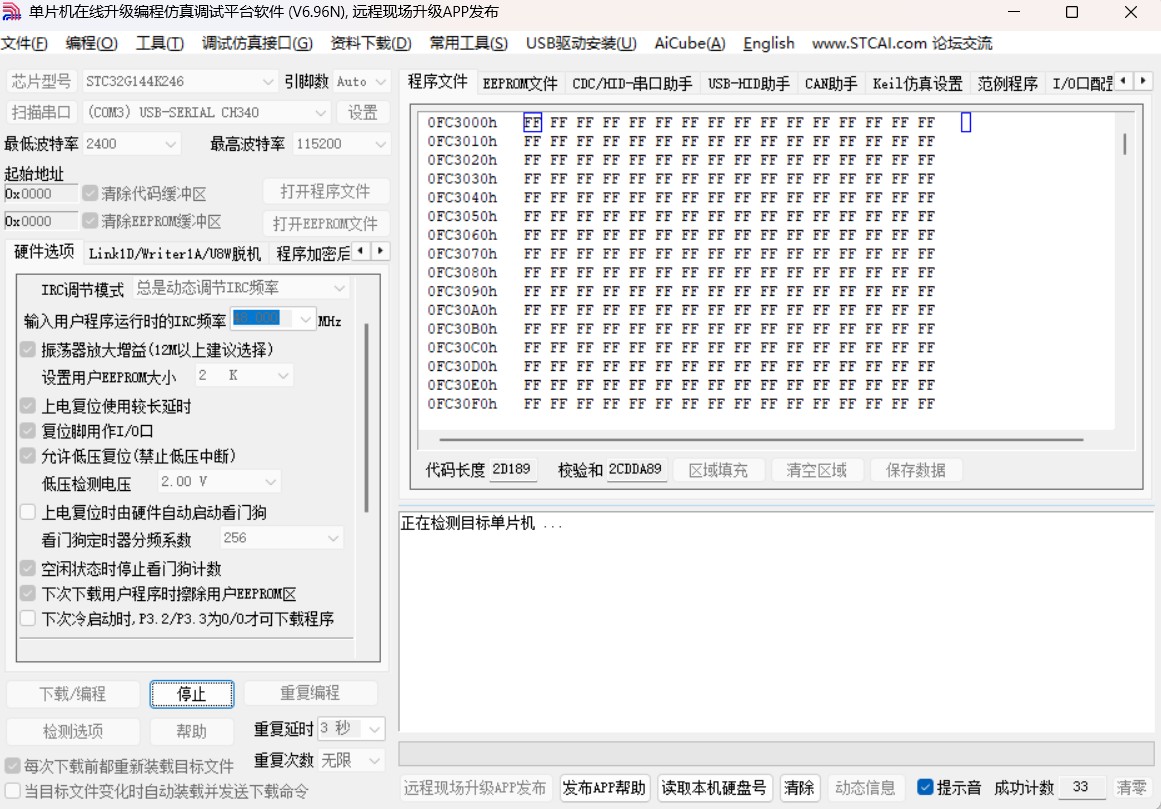Switch language via English menu
Screen dimensions: 1161x809
[x=769, y=44]
